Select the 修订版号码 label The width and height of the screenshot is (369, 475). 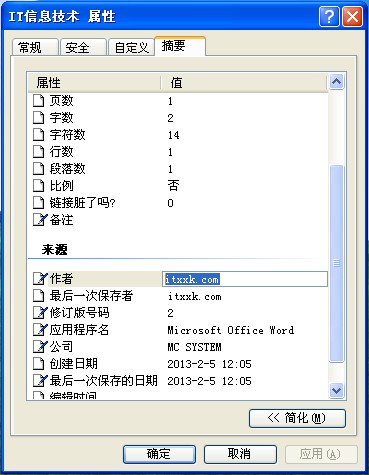tap(79, 313)
